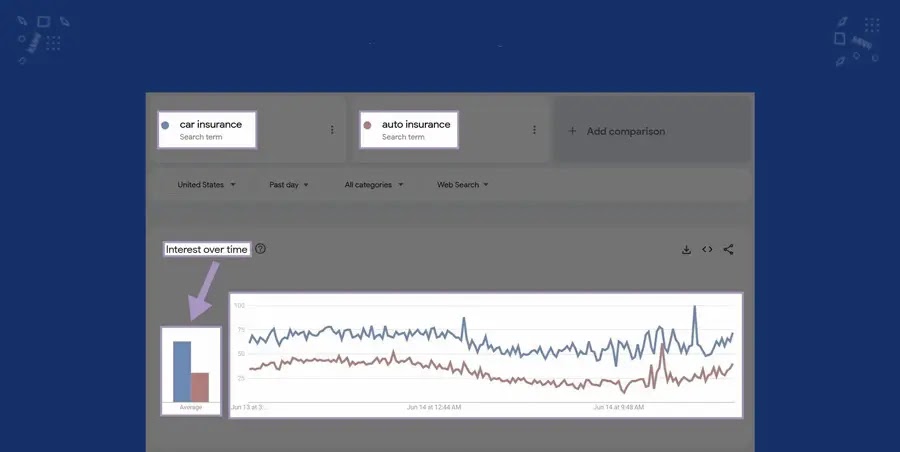Edit the auto insurance search term
The height and width of the screenshot is (452, 900).
point(416,124)
